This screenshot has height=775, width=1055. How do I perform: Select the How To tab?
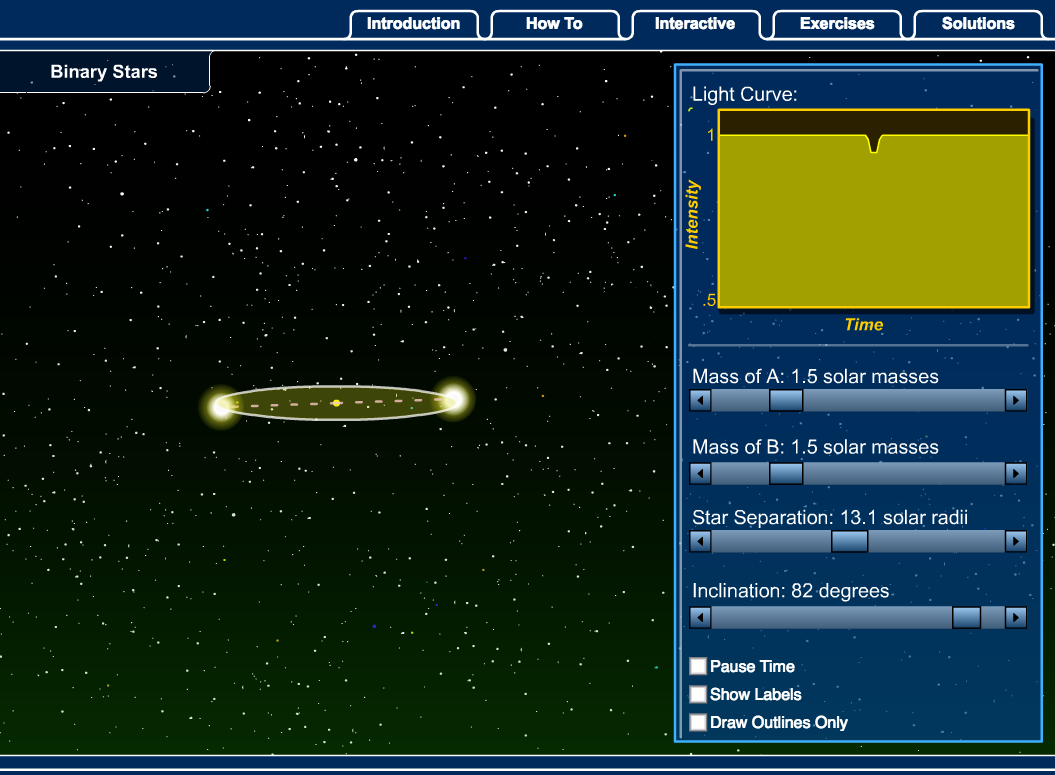click(554, 23)
